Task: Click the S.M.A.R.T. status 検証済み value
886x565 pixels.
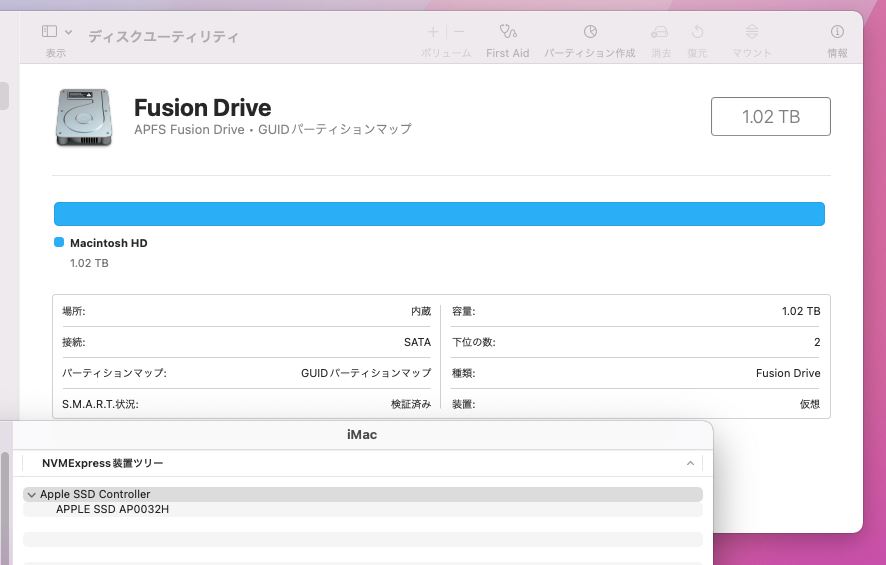Action: [411, 404]
